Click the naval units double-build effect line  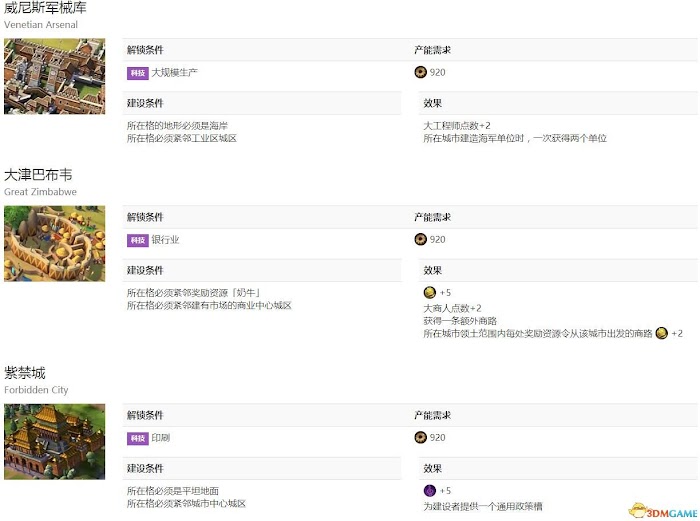pos(515,138)
